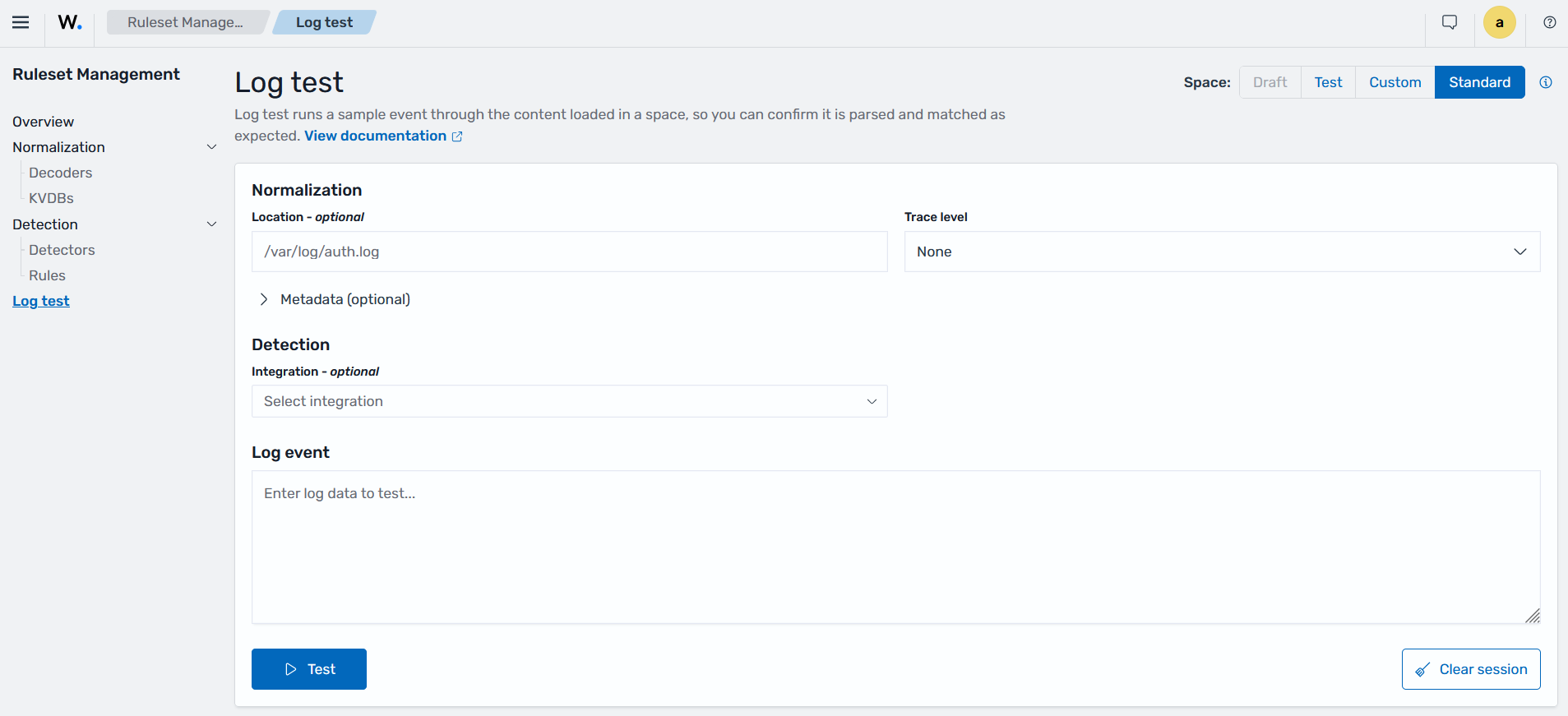Click the 'Log test' page title
Screen dimensions: 1568x716
tap(289, 82)
